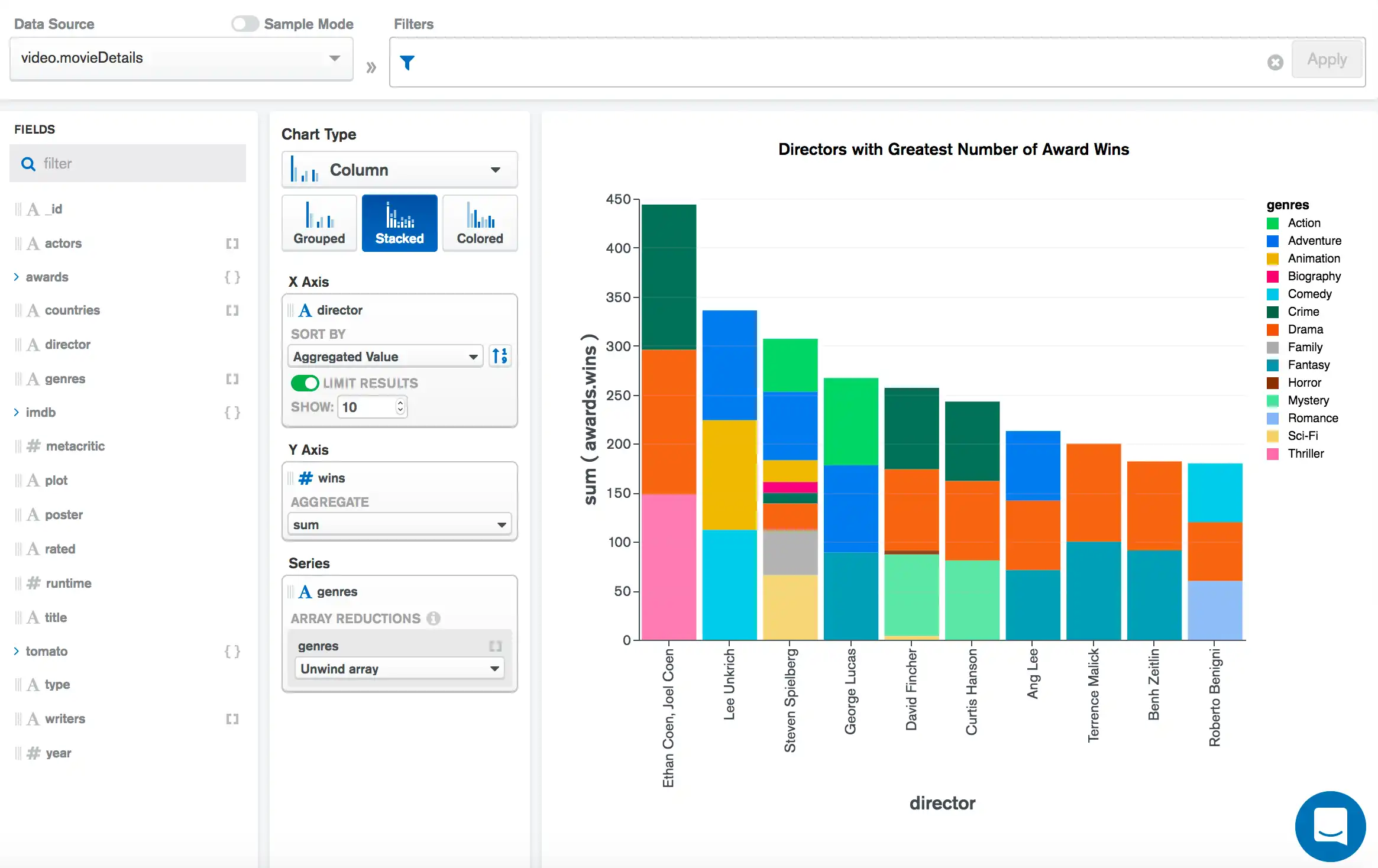
Task: Open the Column chart type dropdown
Action: [x=399, y=170]
